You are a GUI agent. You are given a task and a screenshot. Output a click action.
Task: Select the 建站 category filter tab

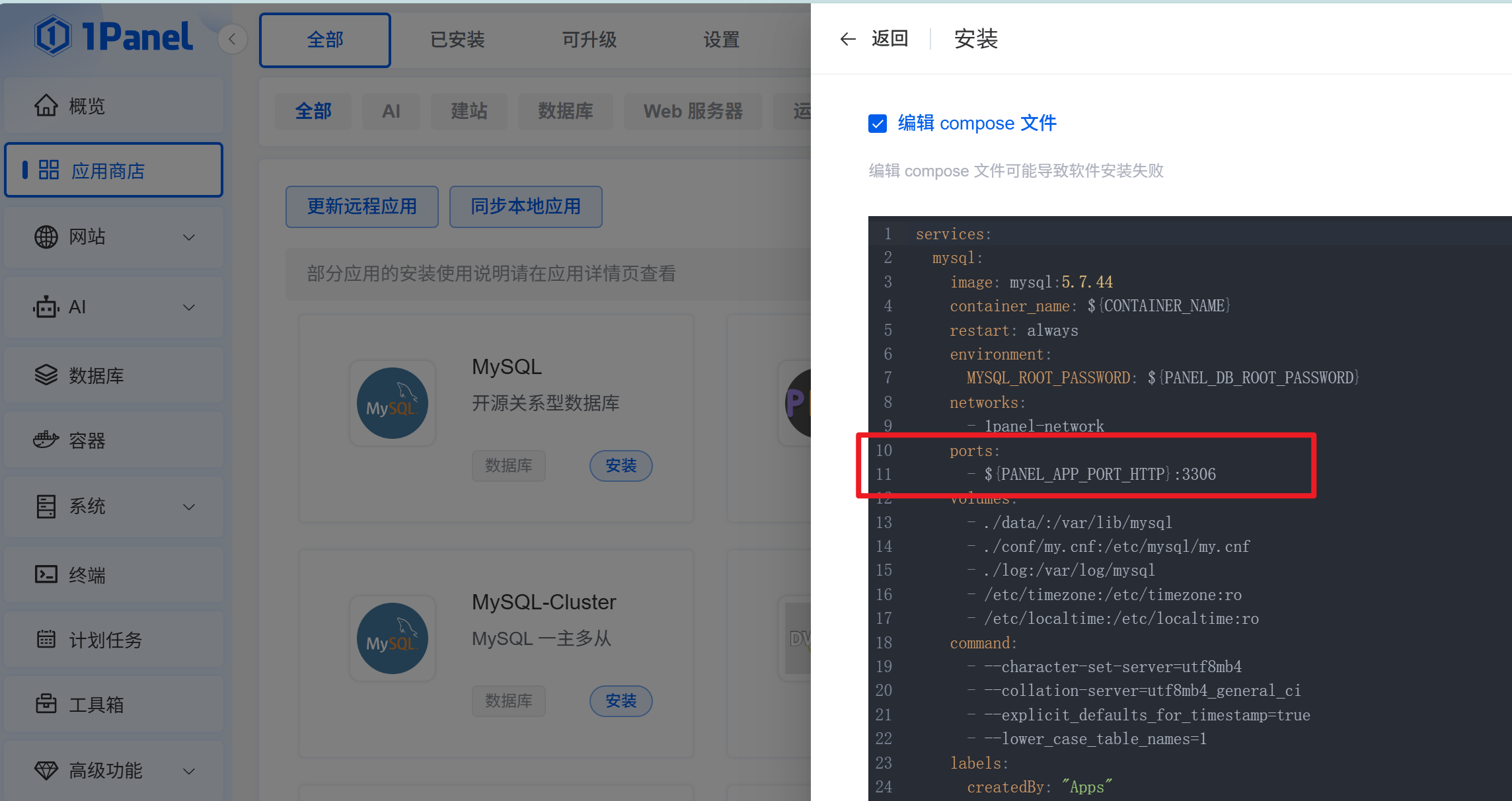pos(469,111)
